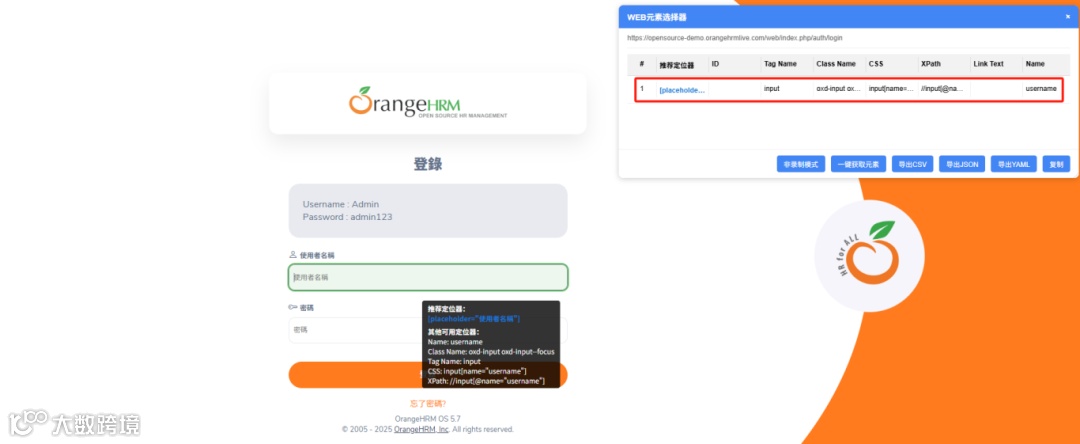Click the 'Password : admin123' hint text

click(347, 217)
